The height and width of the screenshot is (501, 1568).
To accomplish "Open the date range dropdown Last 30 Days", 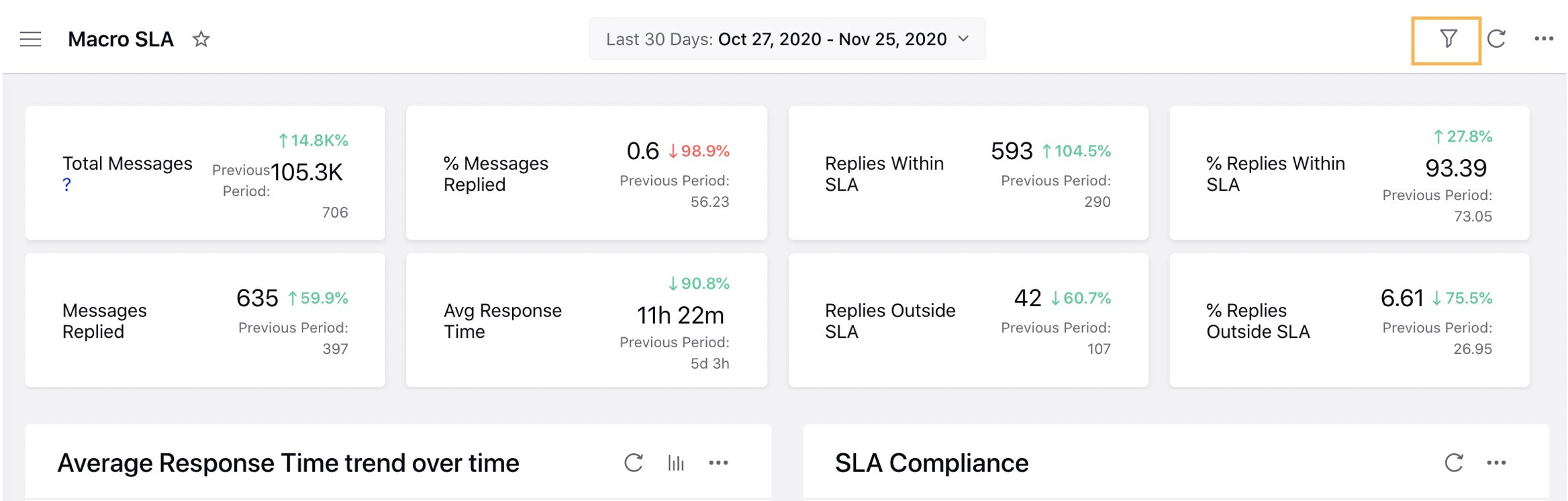I will [x=787, y=39].
